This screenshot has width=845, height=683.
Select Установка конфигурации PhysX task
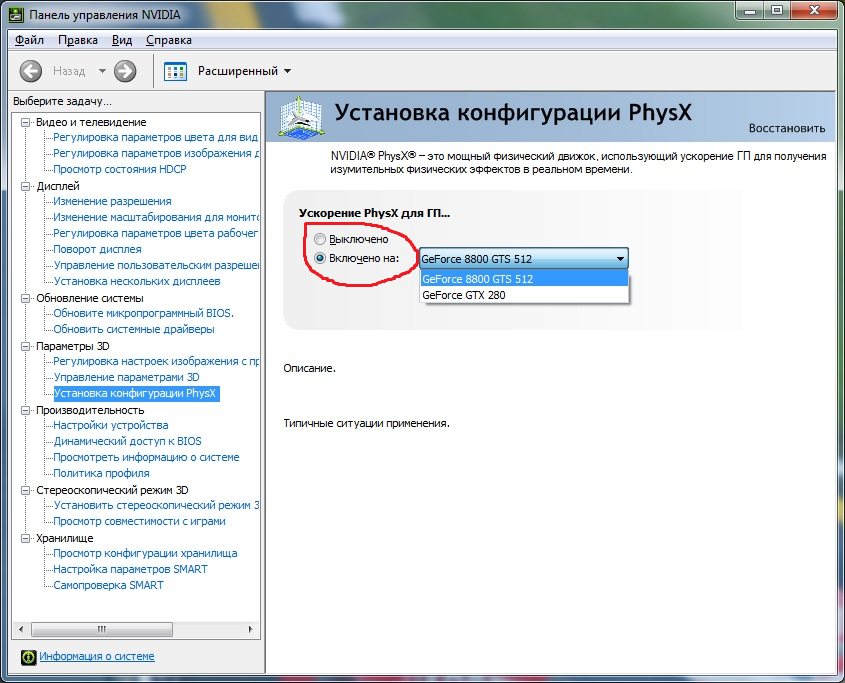[135, 393]
